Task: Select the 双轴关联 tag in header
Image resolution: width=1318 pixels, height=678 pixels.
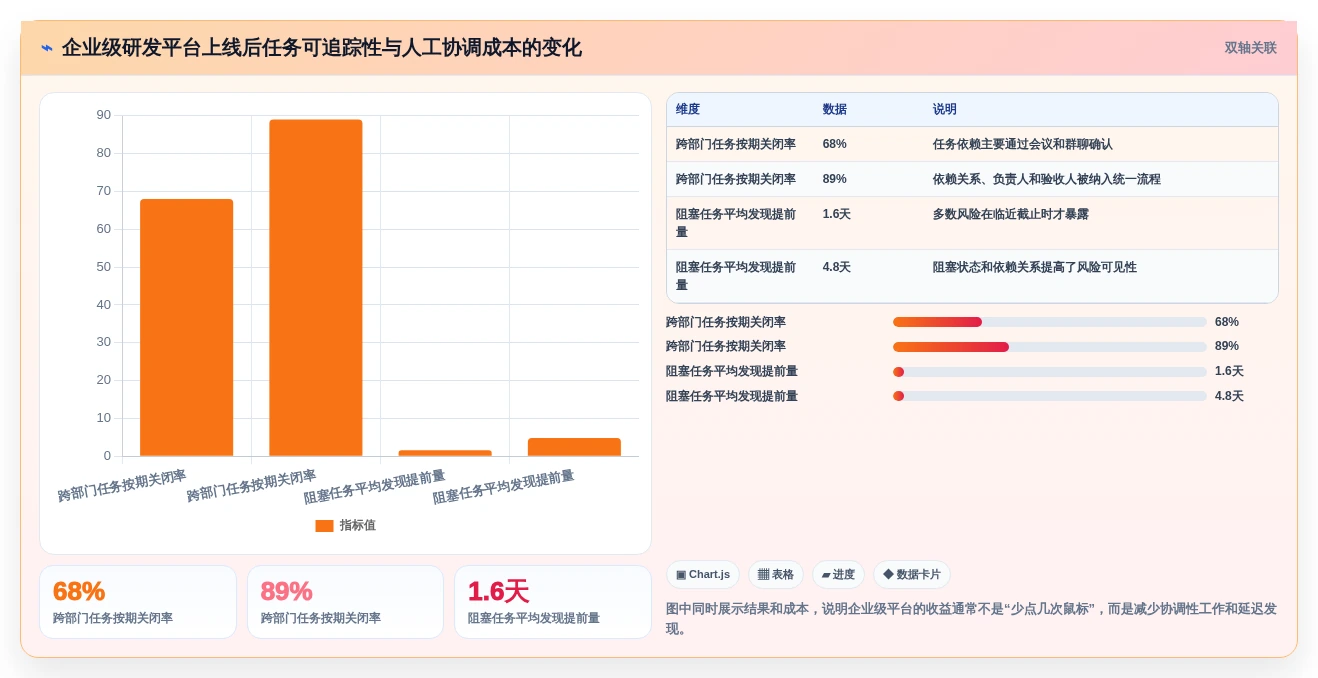Action: tap(1250, 48)
